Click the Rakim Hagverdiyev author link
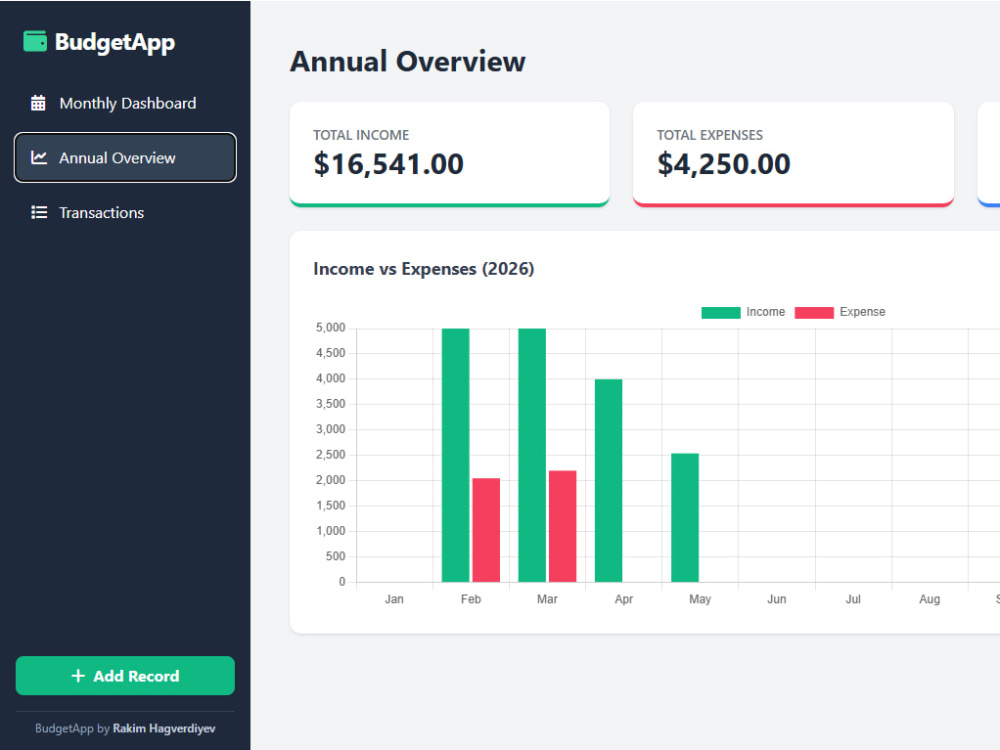 pyautogui.click(x=164, y=728)
